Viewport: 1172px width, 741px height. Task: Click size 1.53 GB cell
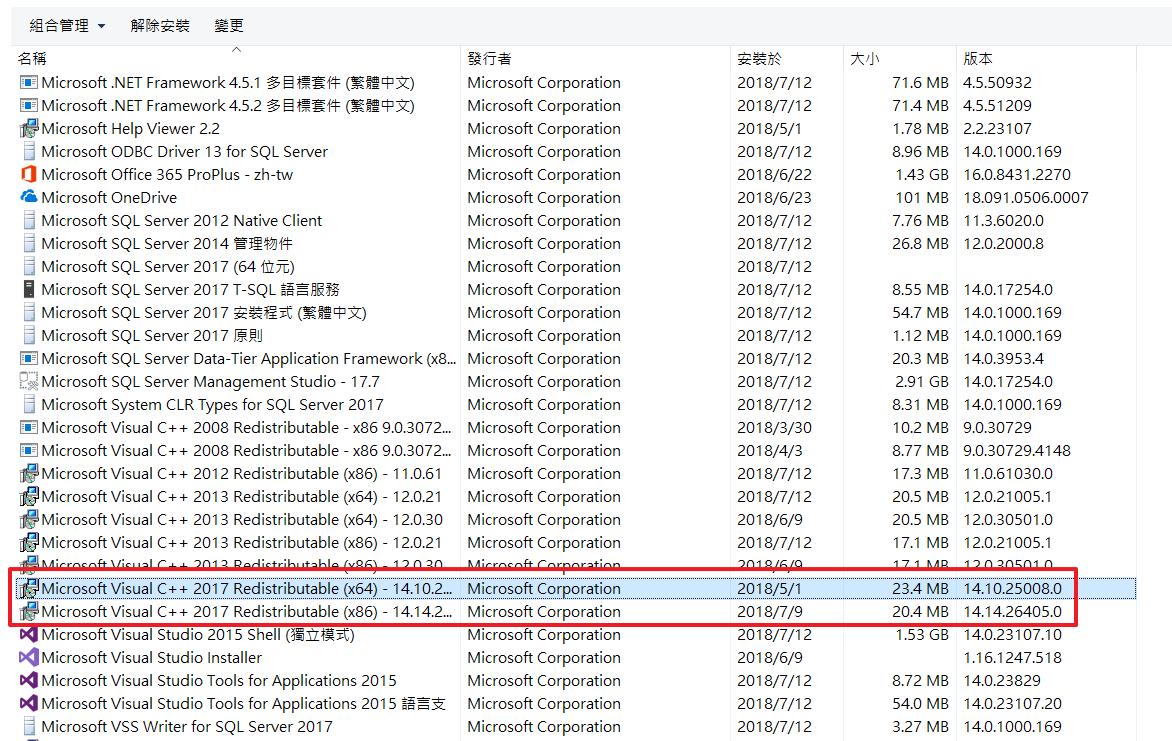tap(922, 635)
